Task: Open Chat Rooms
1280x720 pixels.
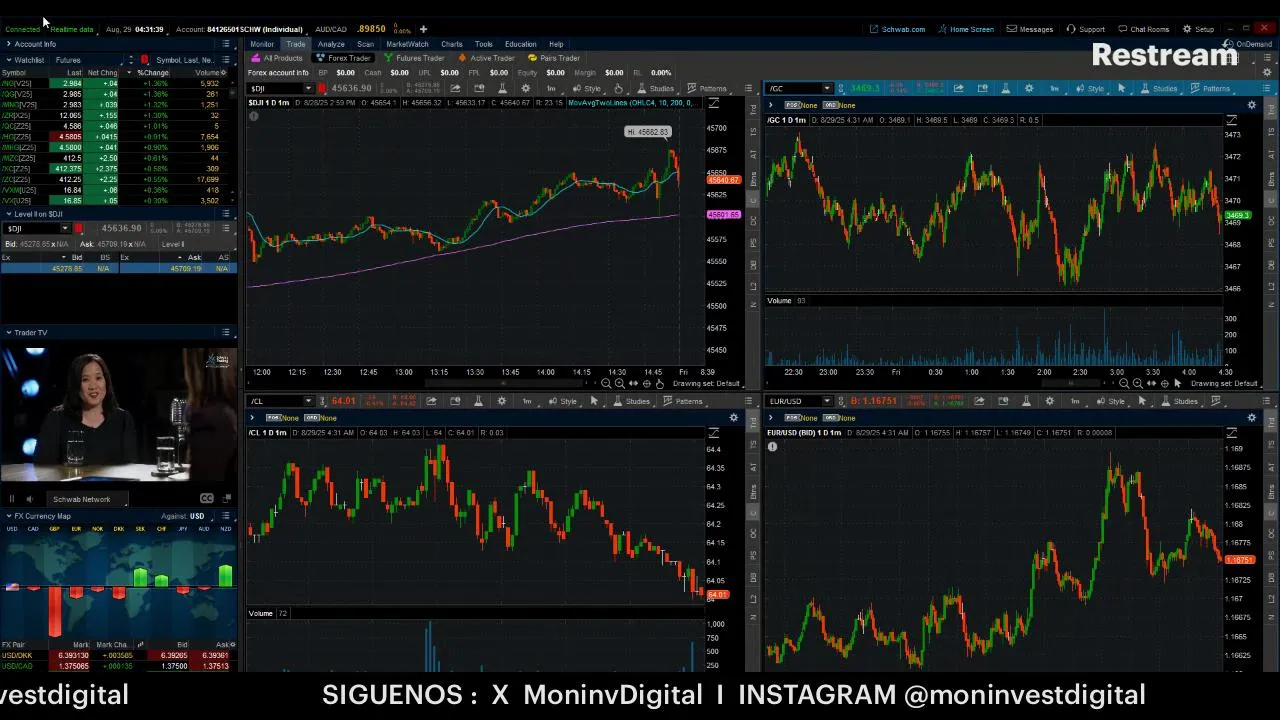Action: (1143, 29)
